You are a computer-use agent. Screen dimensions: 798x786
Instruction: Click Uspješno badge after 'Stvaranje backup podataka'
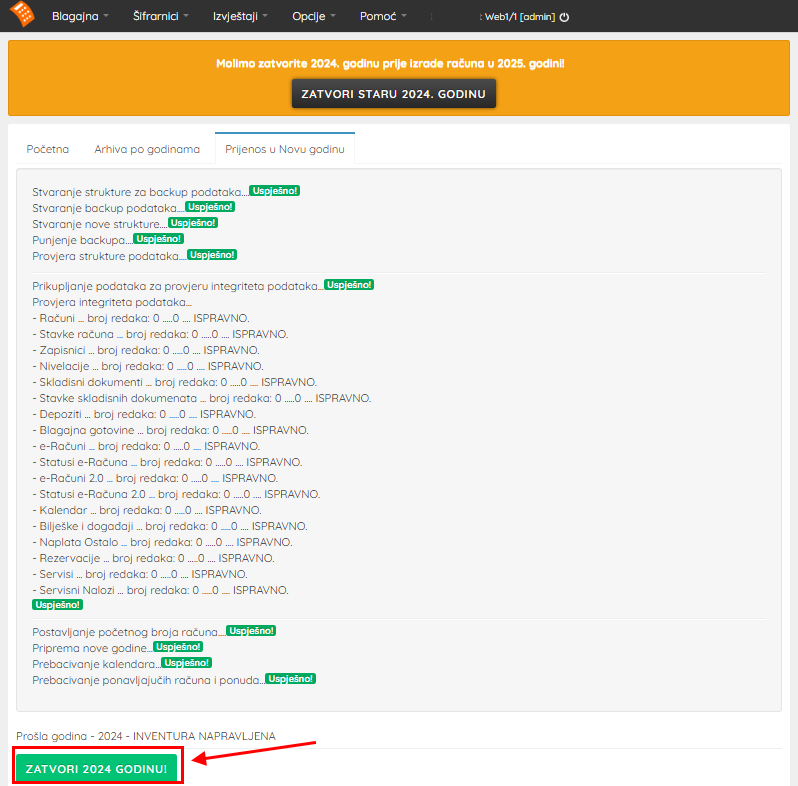(x=210, y=207)
